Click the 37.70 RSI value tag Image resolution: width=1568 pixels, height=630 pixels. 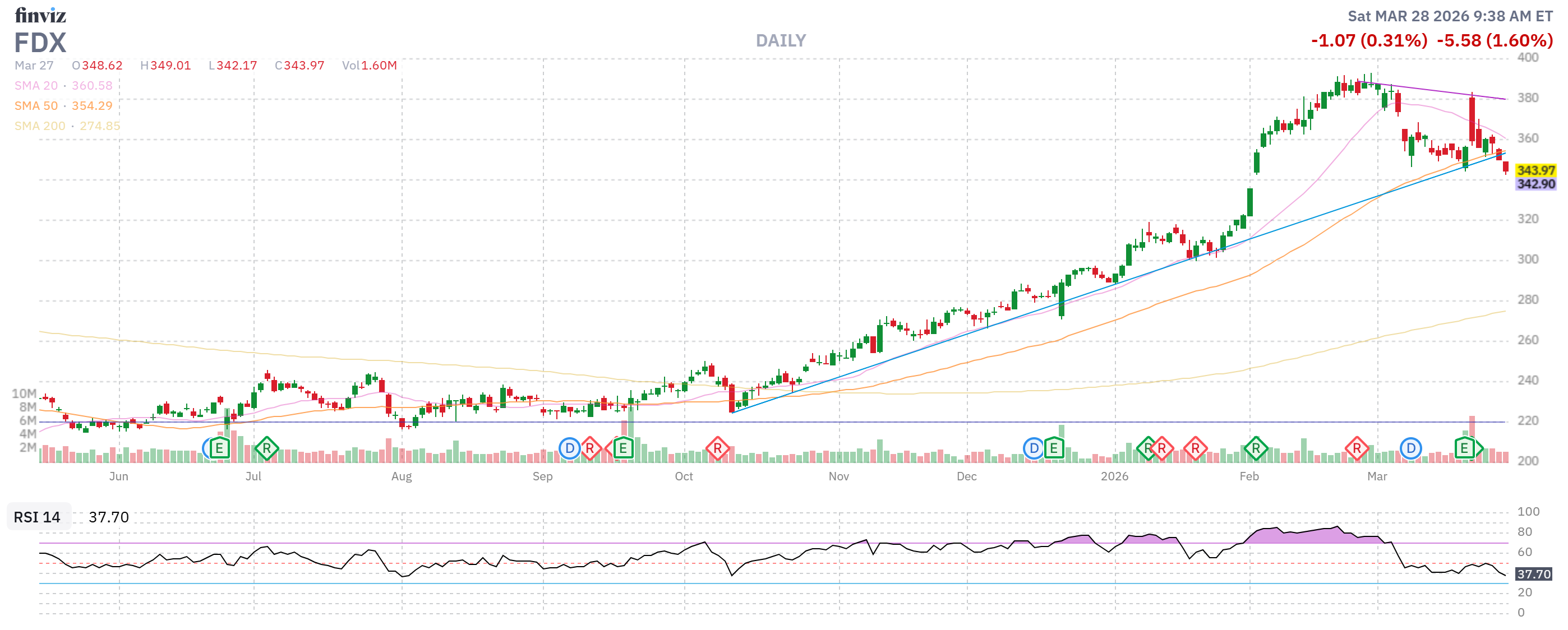pyautogui.click(x=1533, y=574)
